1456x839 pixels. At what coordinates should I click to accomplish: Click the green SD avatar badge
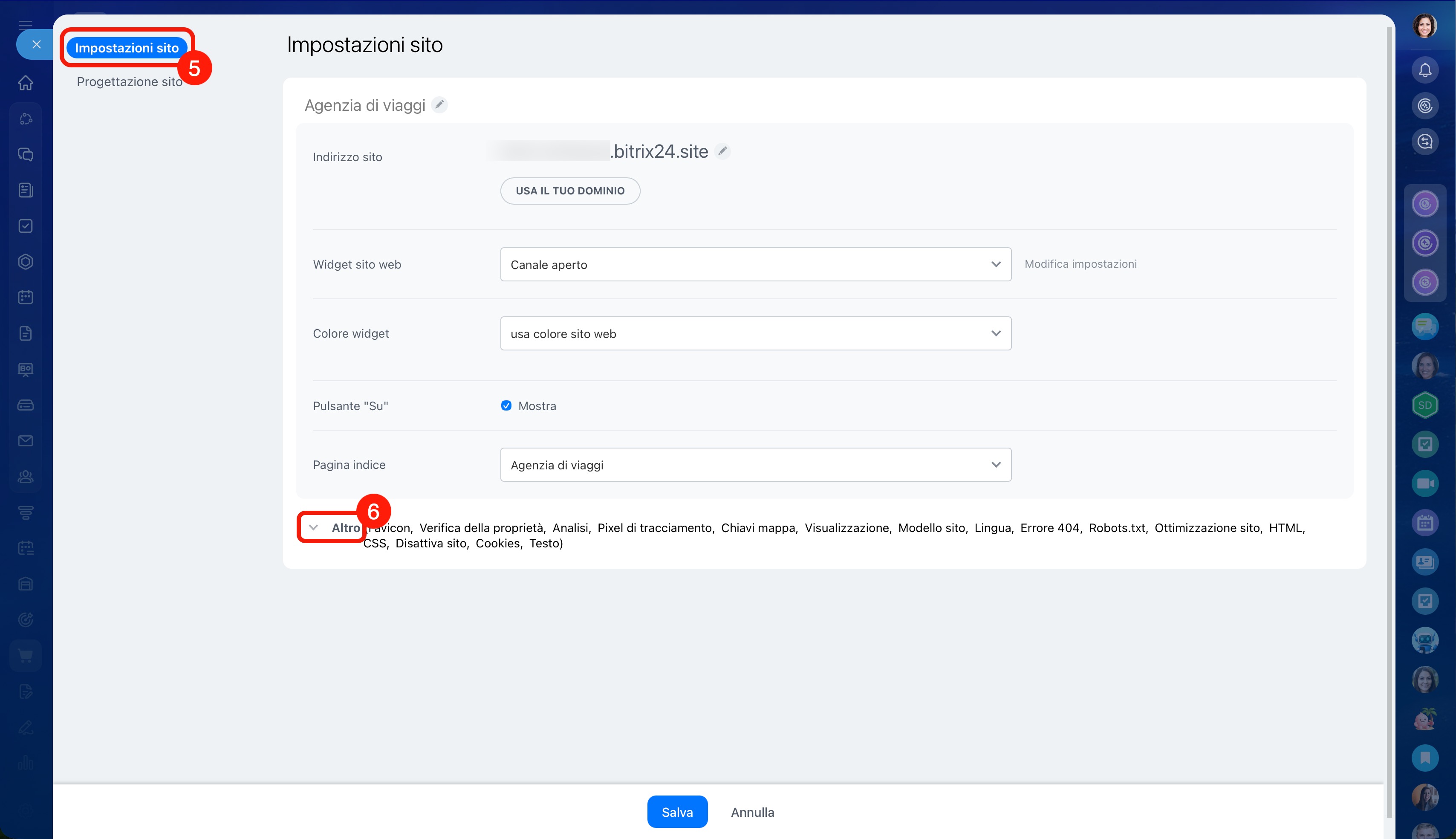pos(1424,405)
